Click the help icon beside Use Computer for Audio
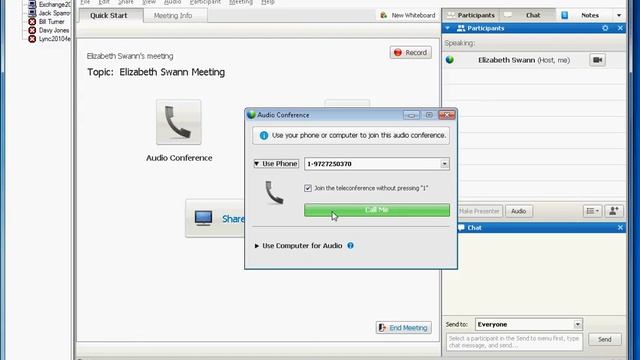640x360 pixels. pos(350,245)
